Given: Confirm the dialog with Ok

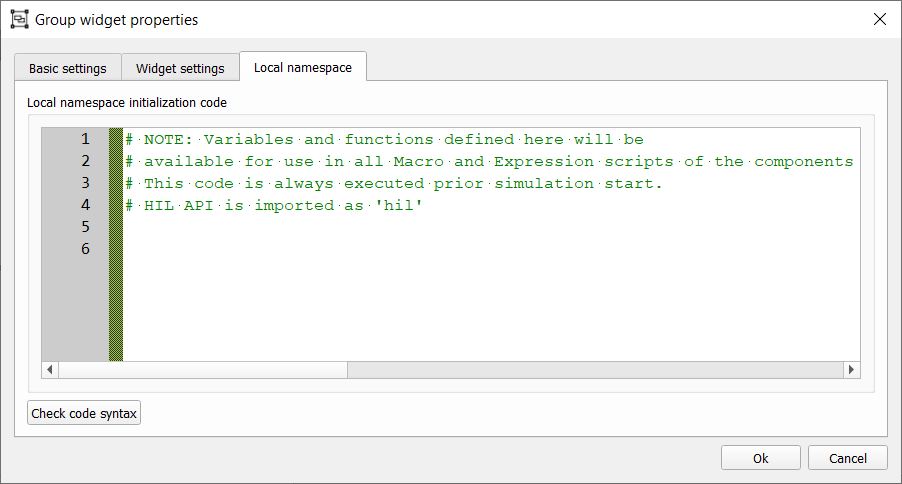Looking at the screenshot, I should (760, 458).
